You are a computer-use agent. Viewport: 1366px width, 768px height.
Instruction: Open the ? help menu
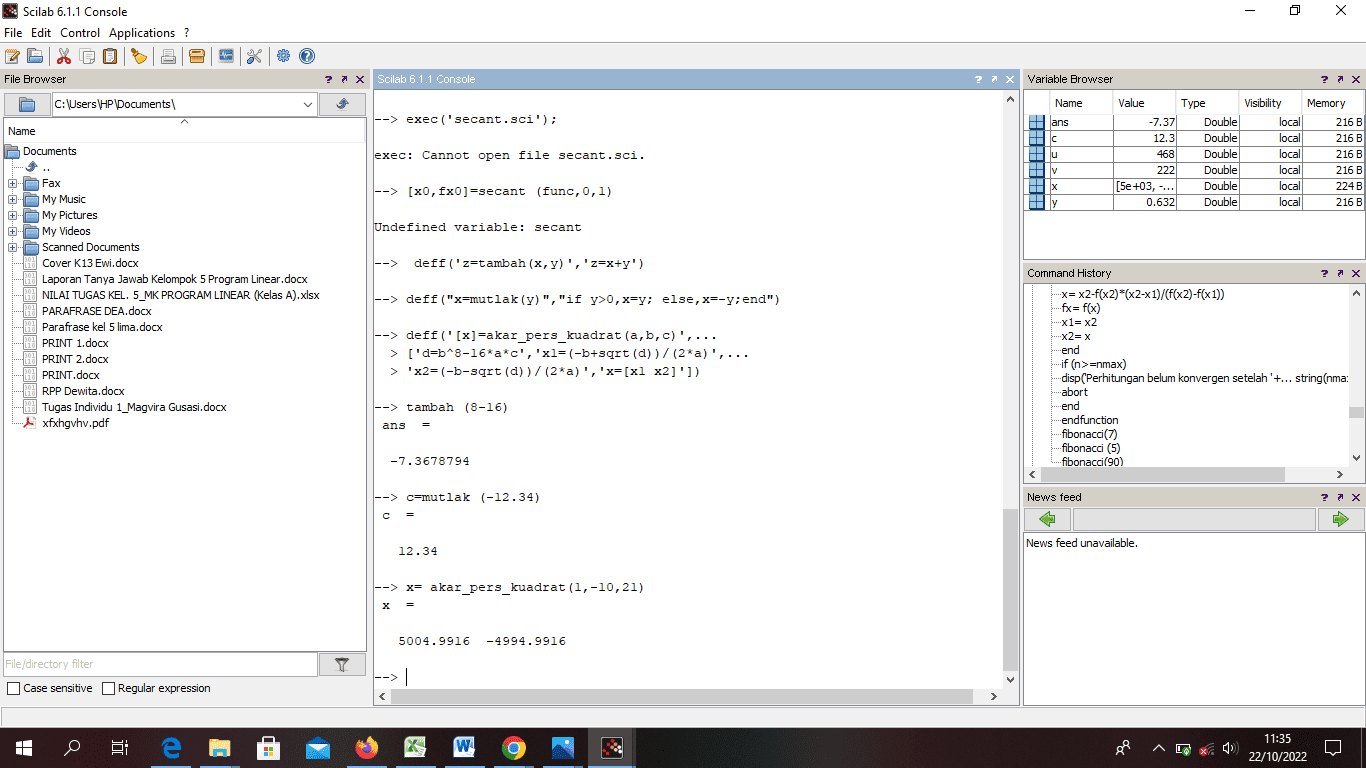(x=187, y=33)
